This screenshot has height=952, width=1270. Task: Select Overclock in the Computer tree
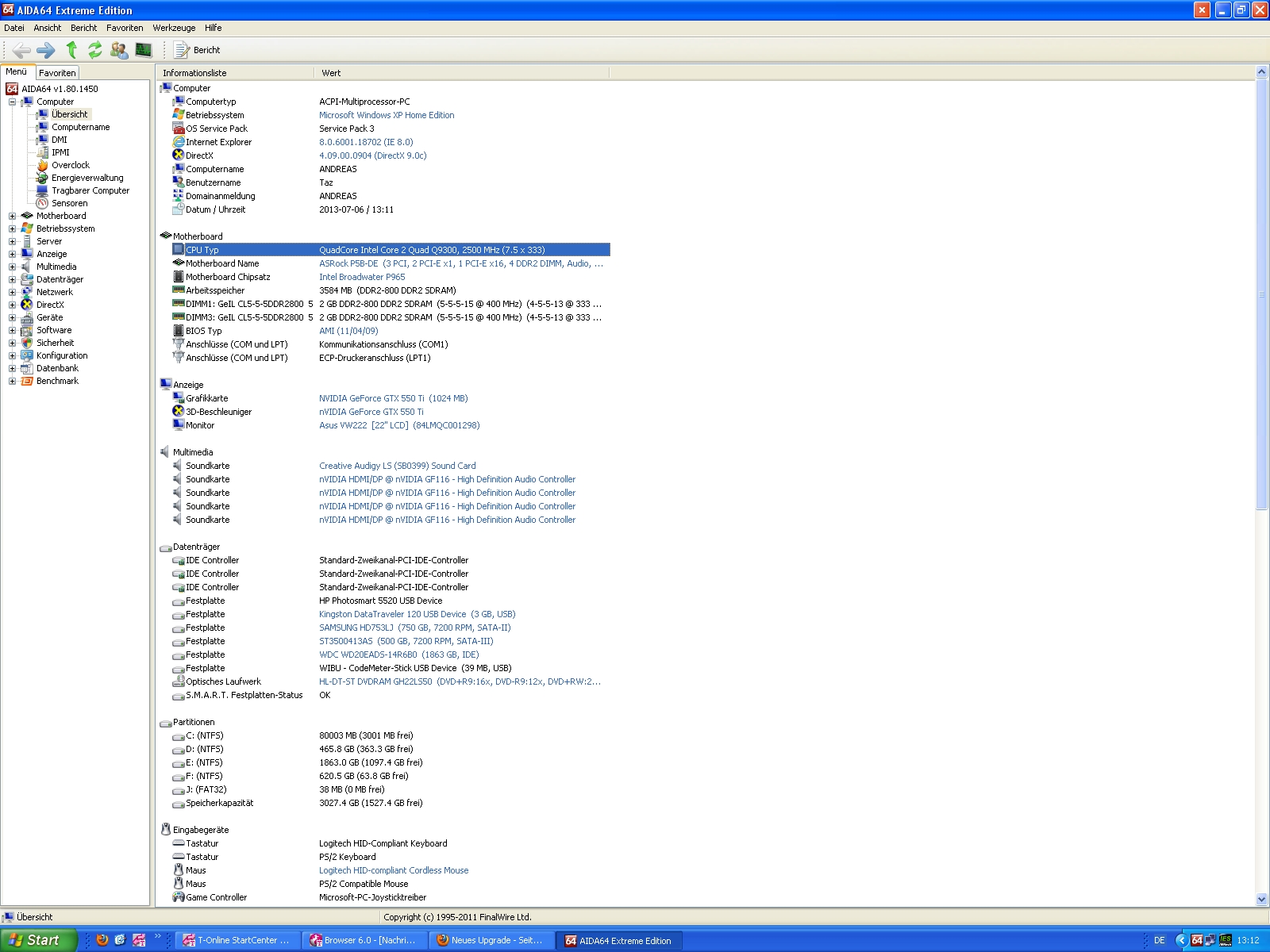click(x=70, y=165)
